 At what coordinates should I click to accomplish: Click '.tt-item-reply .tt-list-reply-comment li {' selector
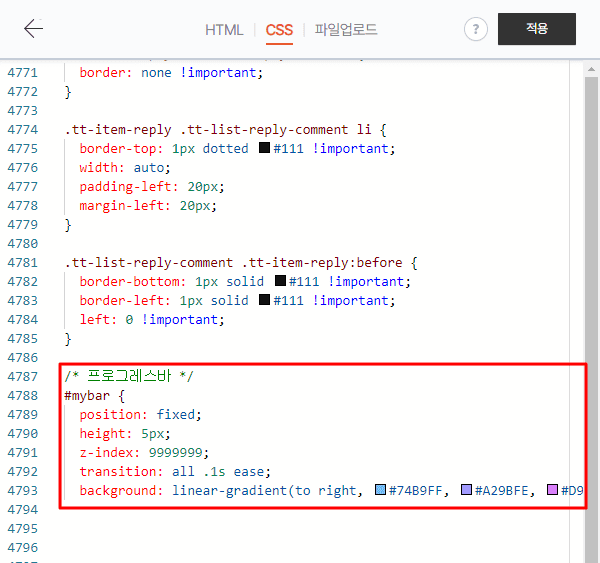coord(225,130)
